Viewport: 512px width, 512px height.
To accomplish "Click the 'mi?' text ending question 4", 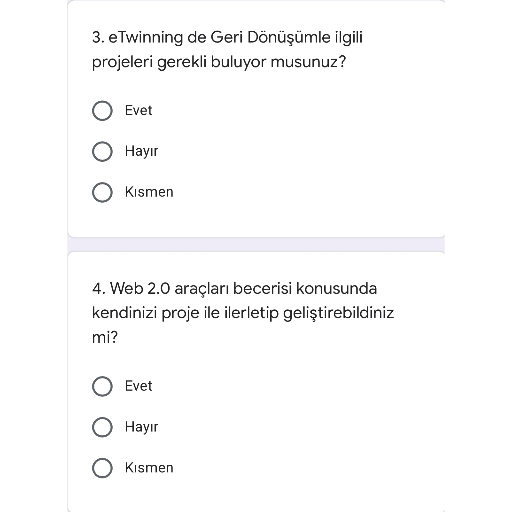I will point(105,337).
